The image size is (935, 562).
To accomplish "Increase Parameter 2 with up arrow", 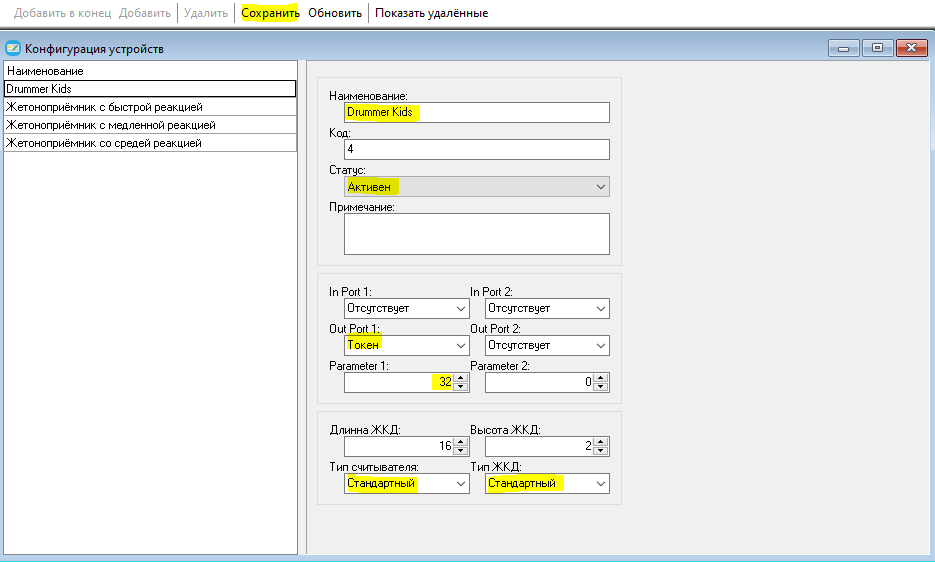I will (601, 378).
